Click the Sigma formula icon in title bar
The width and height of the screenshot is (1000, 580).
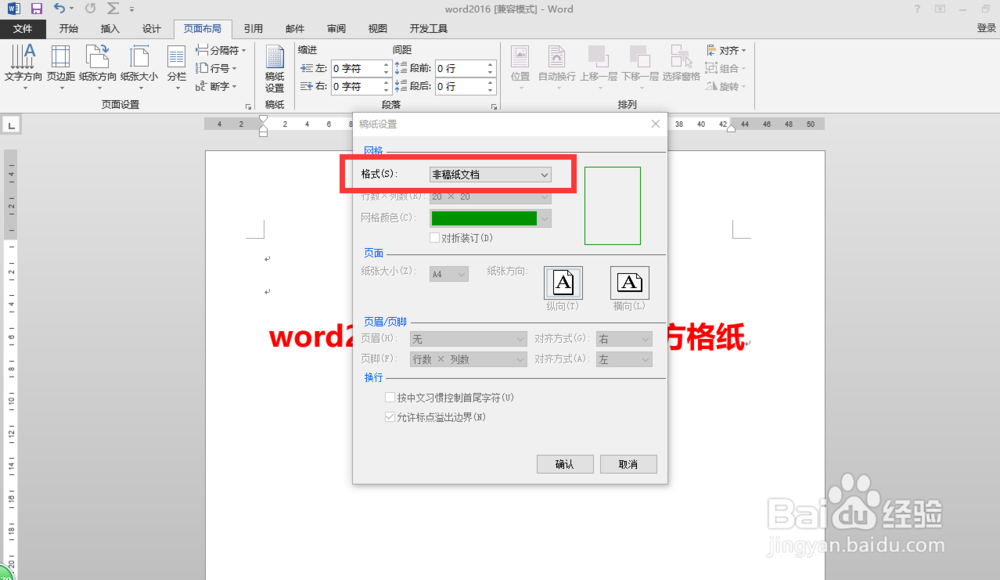[x=113, y=8]
